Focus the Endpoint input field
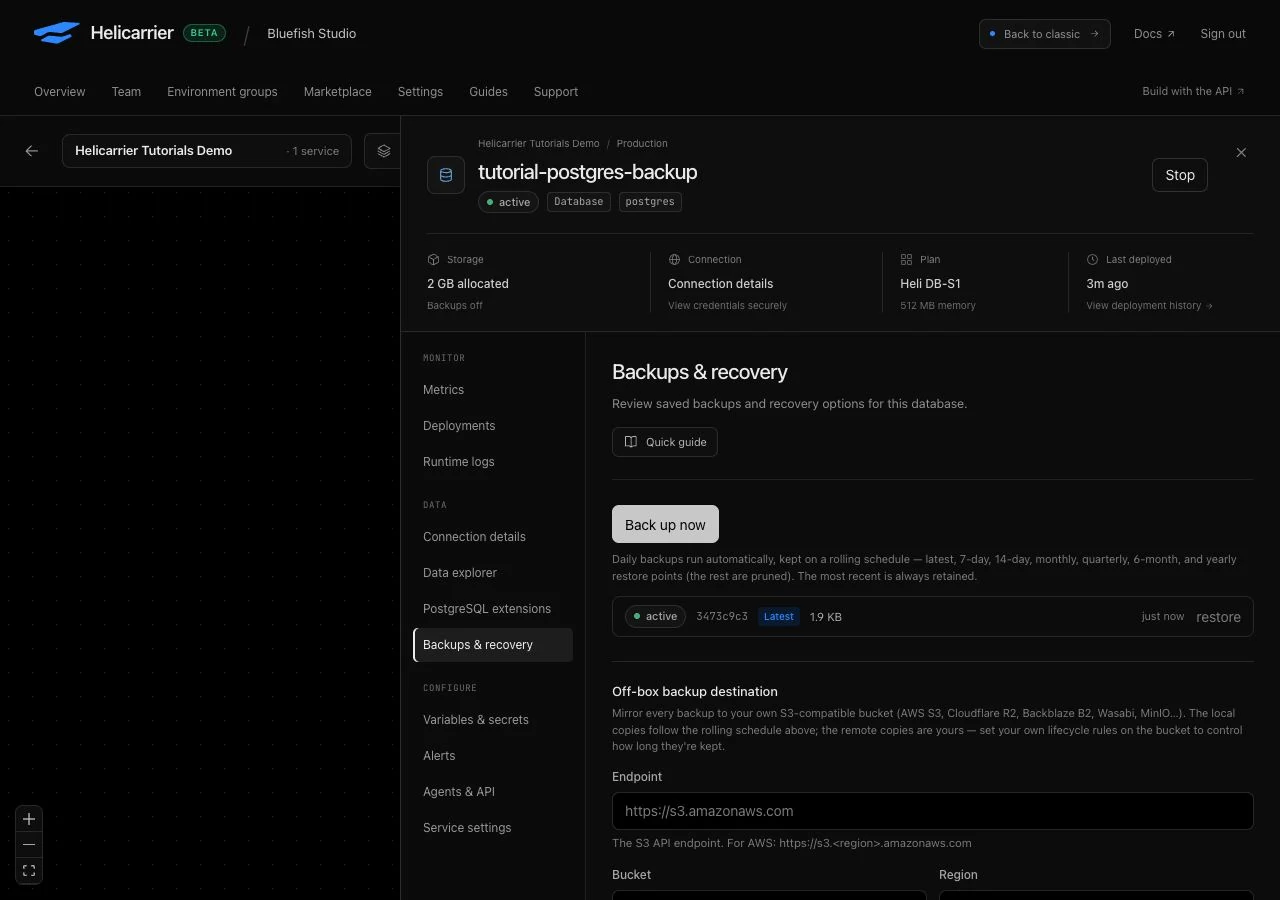The width and height of the screenshot is (1280, 900). pyautogui.click(x=932, y=811)
